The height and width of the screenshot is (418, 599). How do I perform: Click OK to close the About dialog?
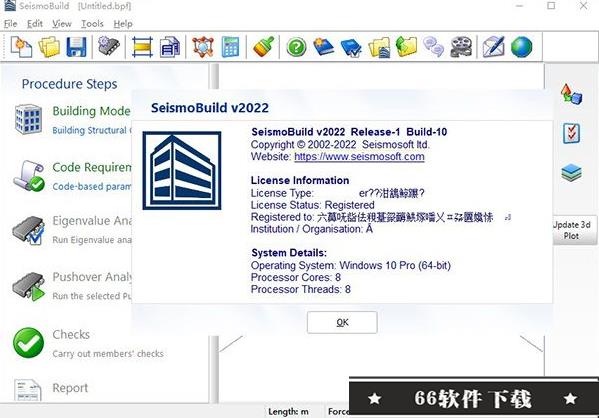pyautogui.click(x=342, y=322)
